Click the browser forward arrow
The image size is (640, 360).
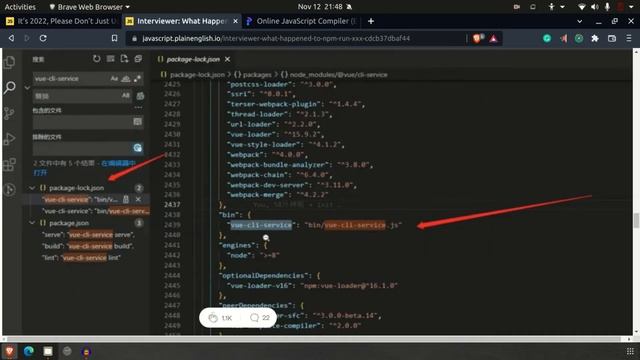pyautogui.click(x=27, y=38)
